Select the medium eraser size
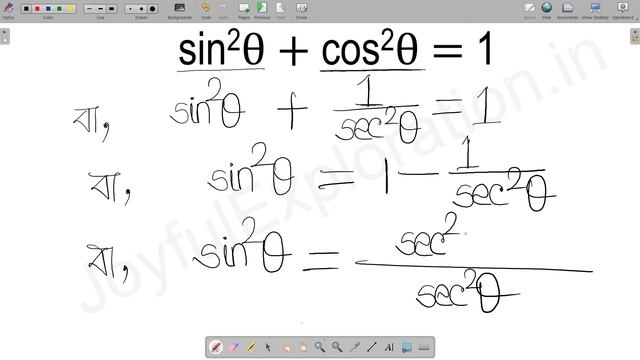The image size is (640, 360). (141, 9)
